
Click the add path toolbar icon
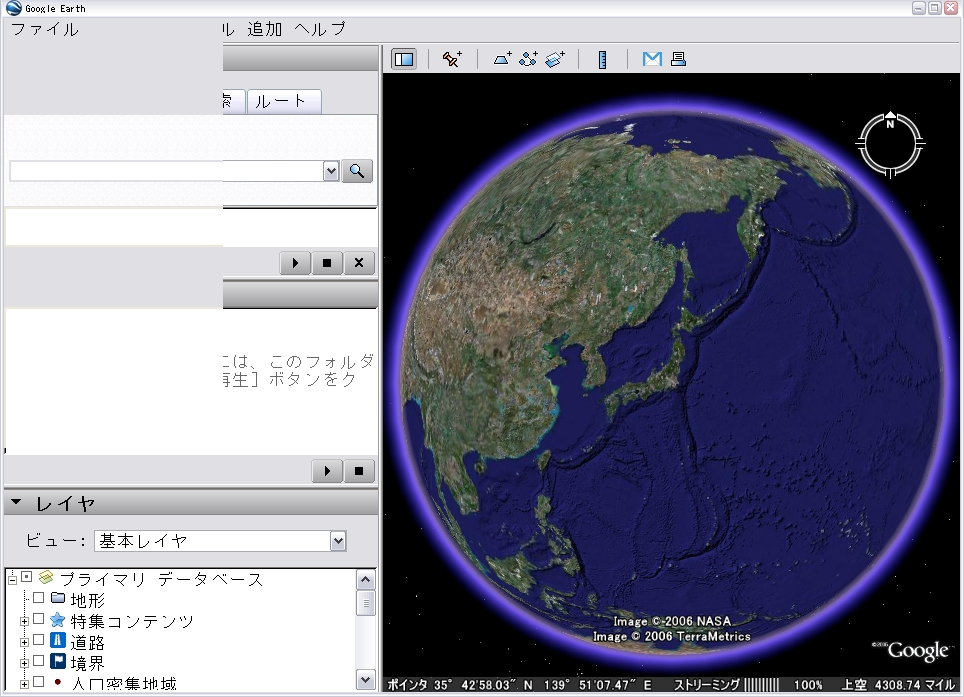click(x=528, y=59)
